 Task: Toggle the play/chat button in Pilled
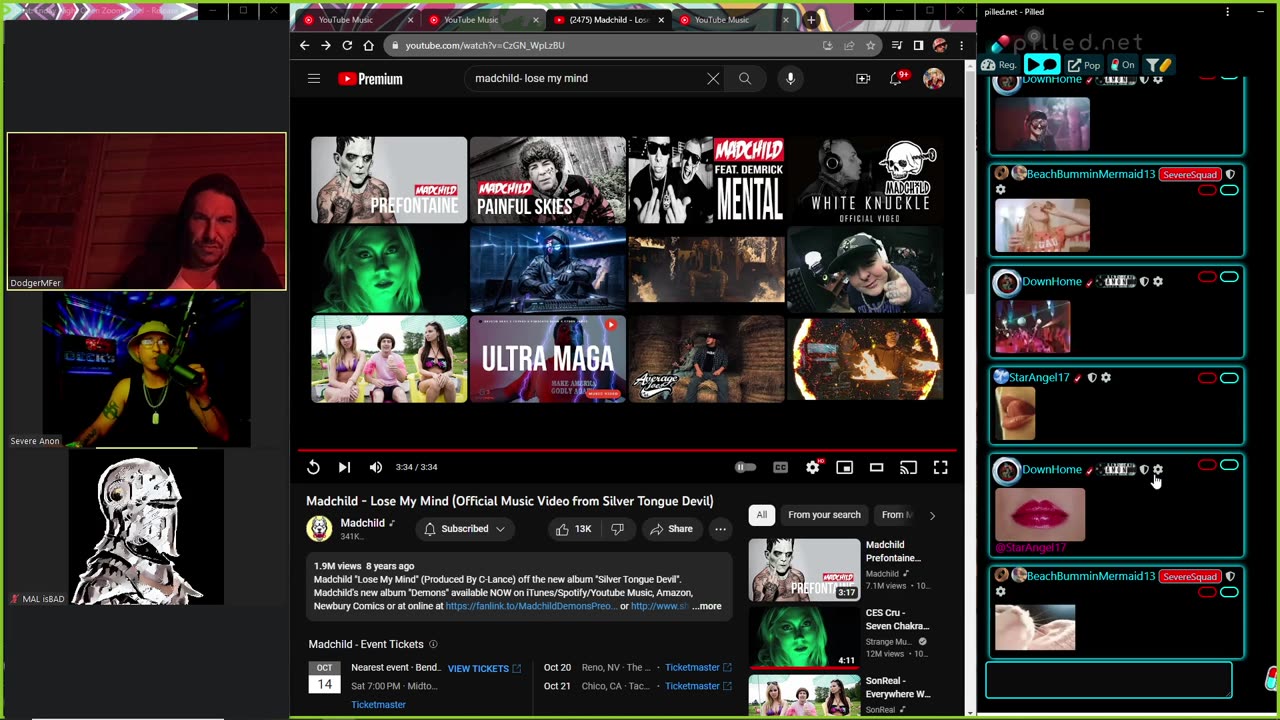(x=1041, y=65)
